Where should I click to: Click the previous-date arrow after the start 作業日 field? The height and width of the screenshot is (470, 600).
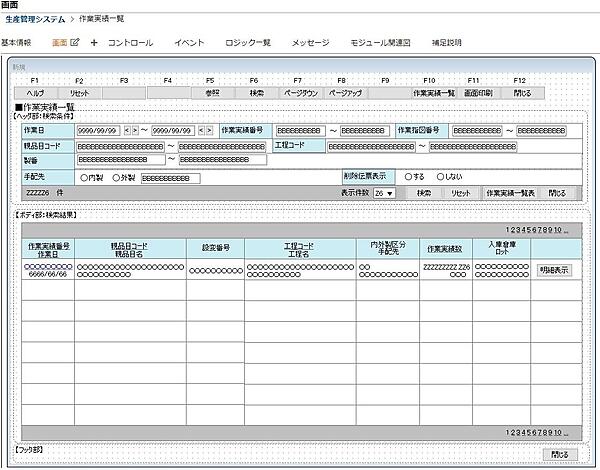[x=127, y=130]
